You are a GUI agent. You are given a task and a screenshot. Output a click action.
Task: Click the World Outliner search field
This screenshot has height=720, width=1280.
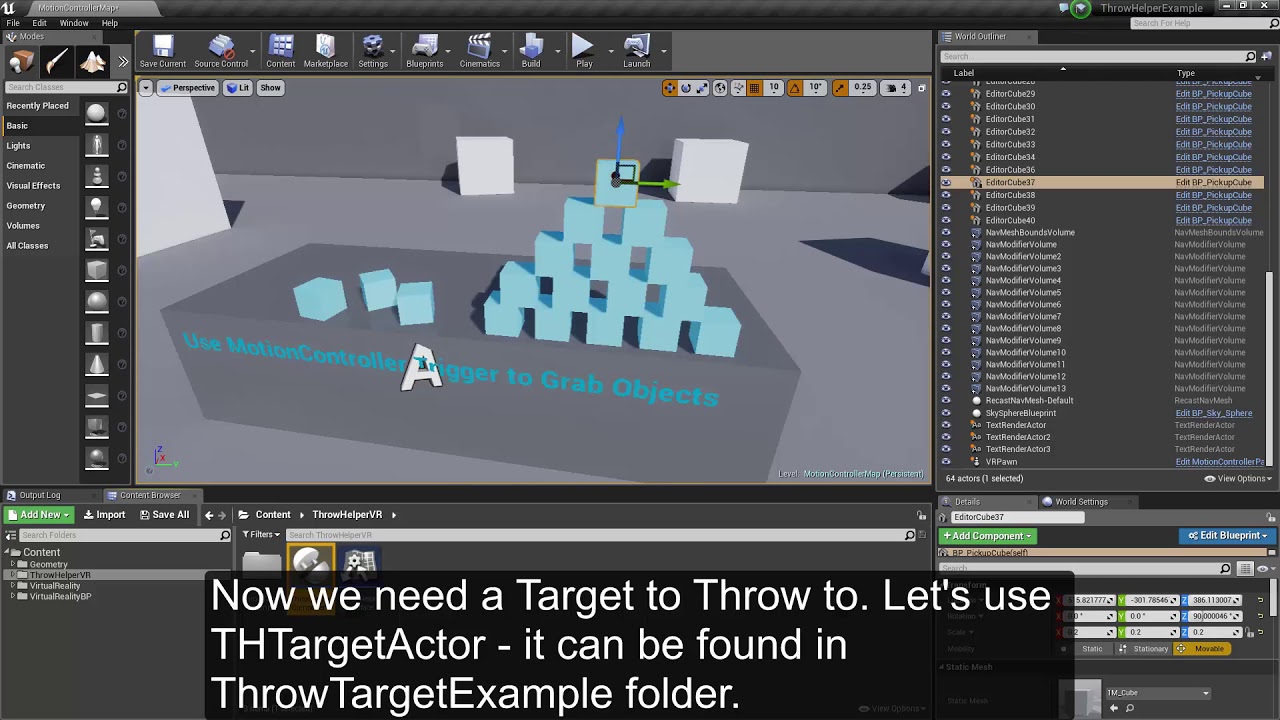pyautogui.click(x=1093, y=57)
